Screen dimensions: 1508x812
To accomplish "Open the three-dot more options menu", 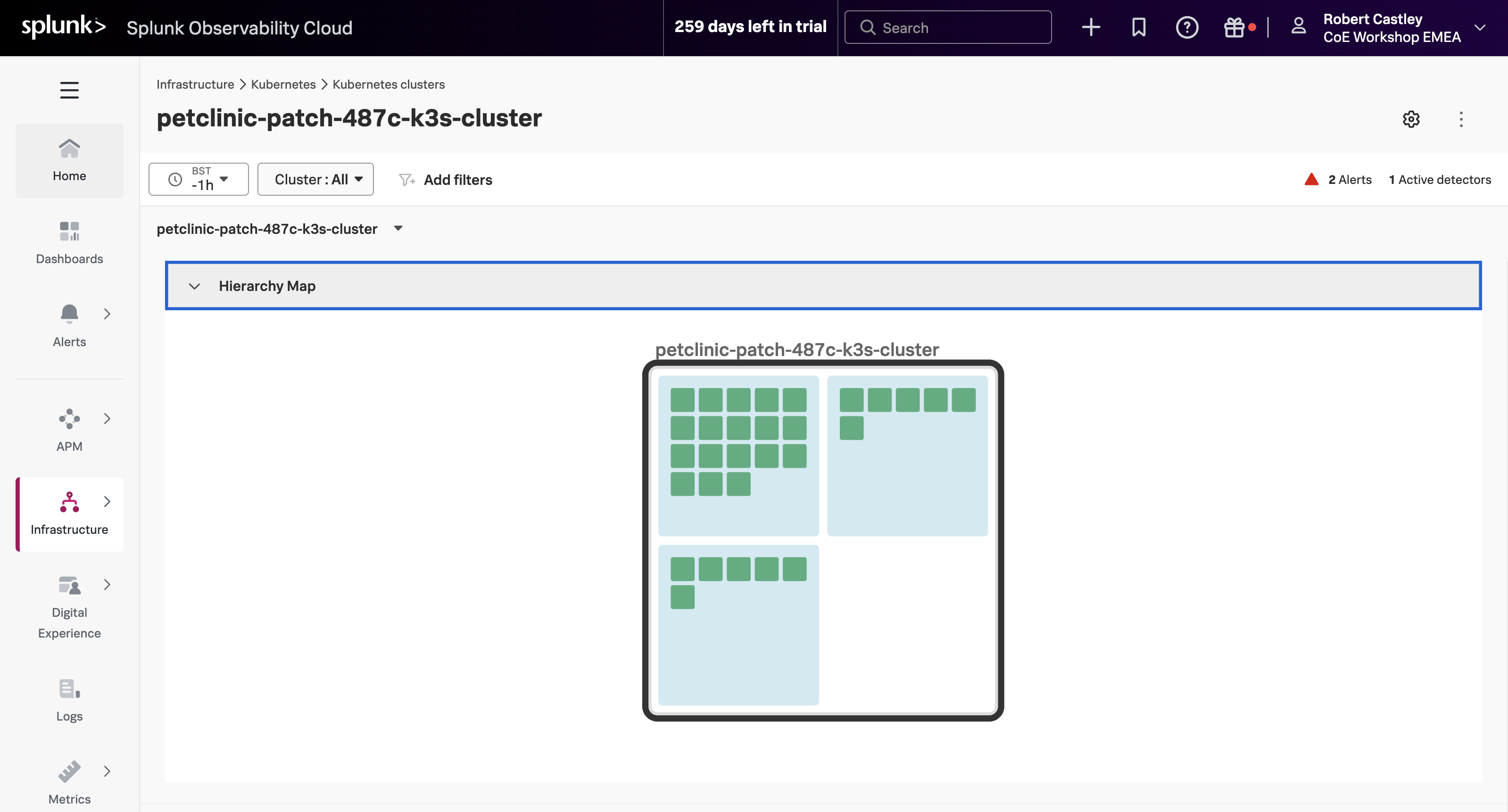I will tap(1460, 119).
